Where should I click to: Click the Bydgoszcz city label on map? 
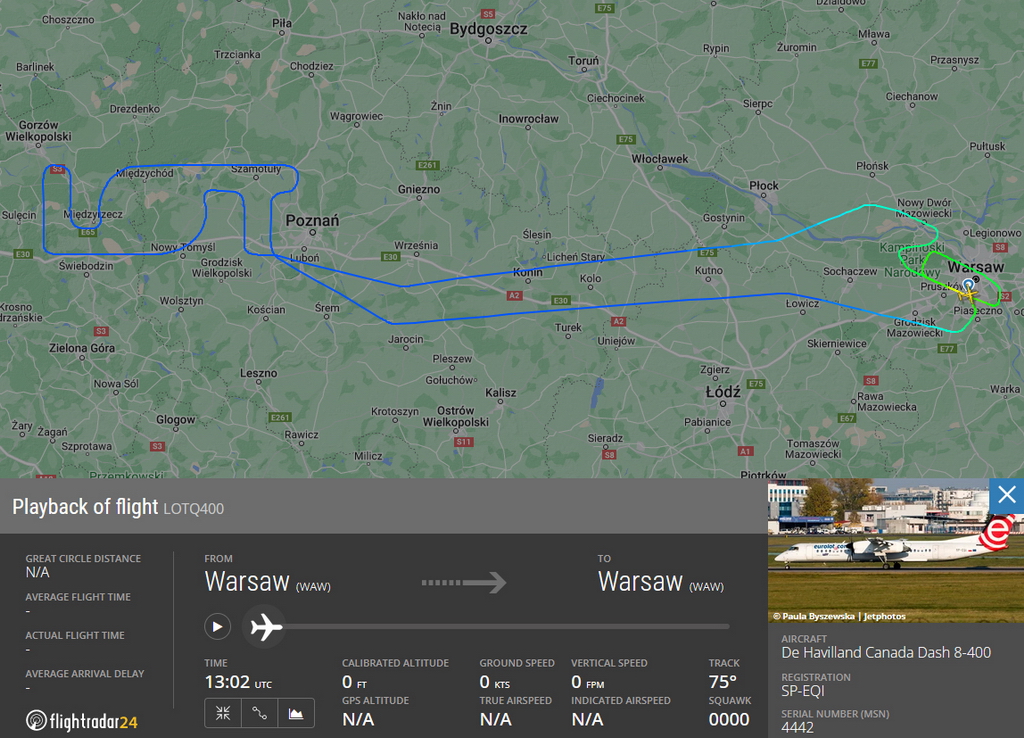click(488, 29)
